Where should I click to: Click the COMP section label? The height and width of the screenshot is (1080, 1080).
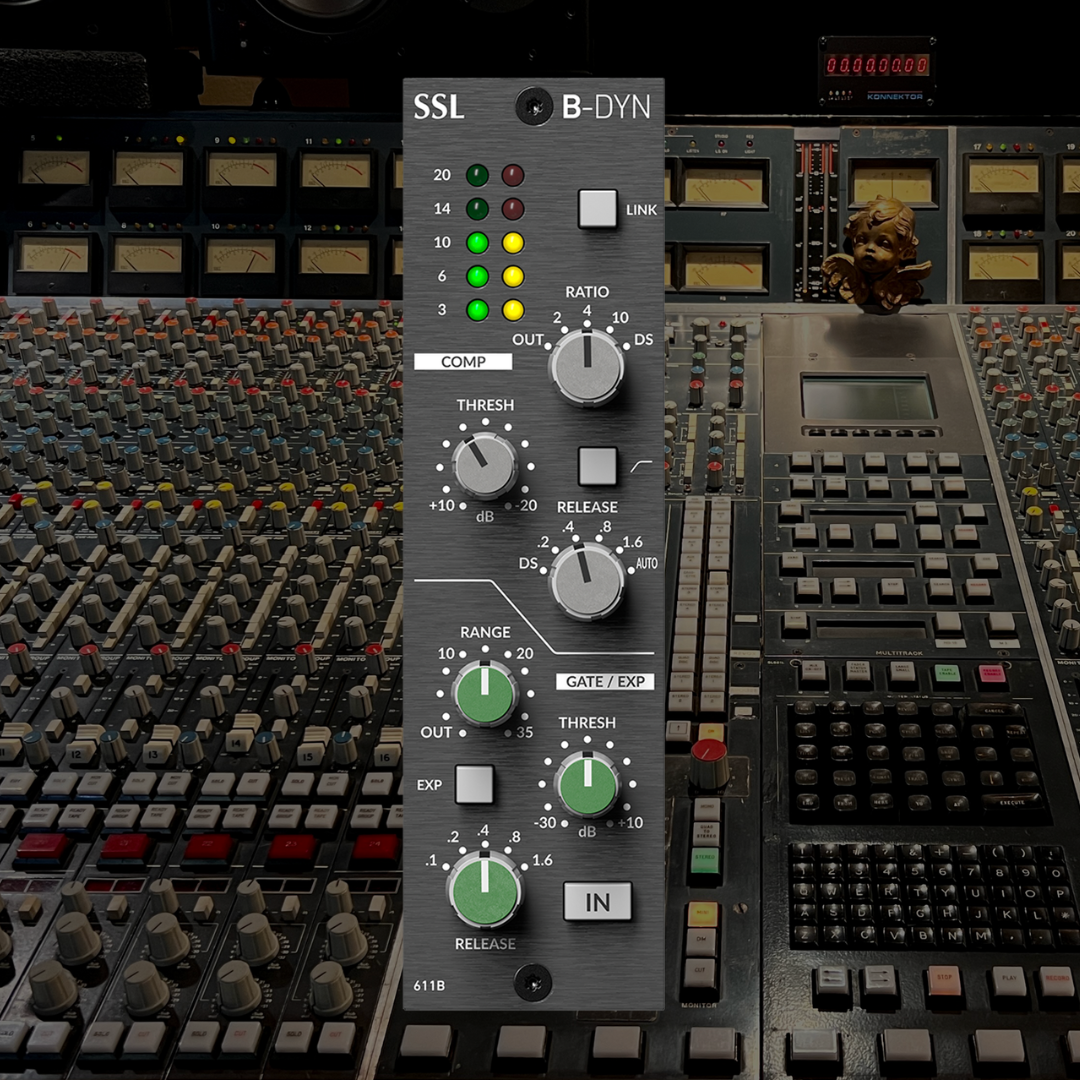tap(462, 362)
